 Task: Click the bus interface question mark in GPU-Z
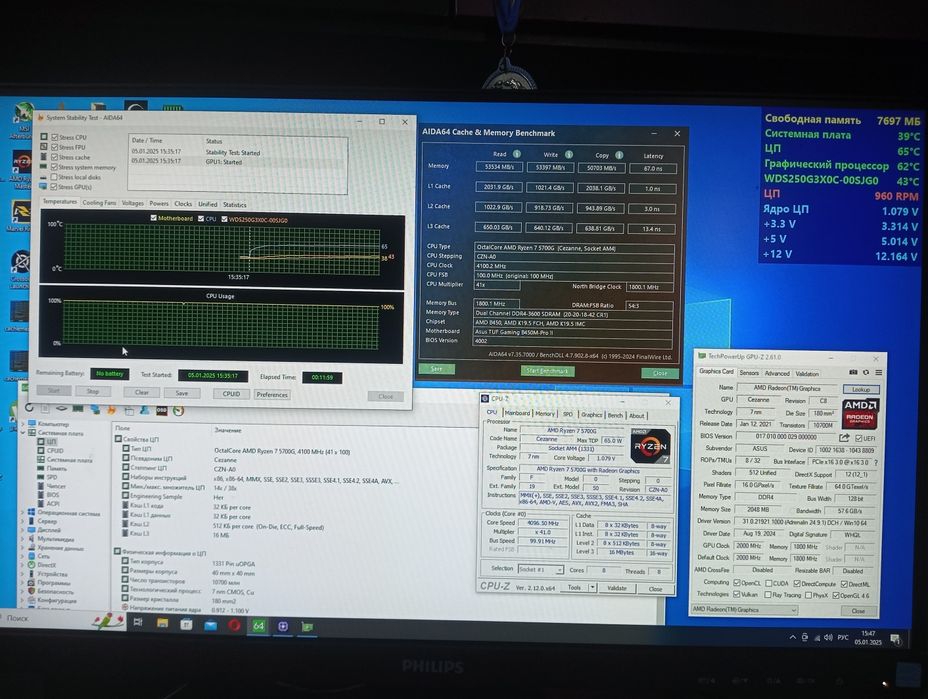(x=875, y=462)
